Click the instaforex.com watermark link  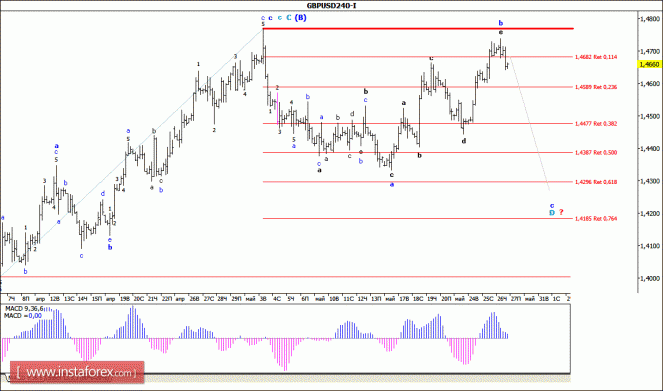[77, 372]
